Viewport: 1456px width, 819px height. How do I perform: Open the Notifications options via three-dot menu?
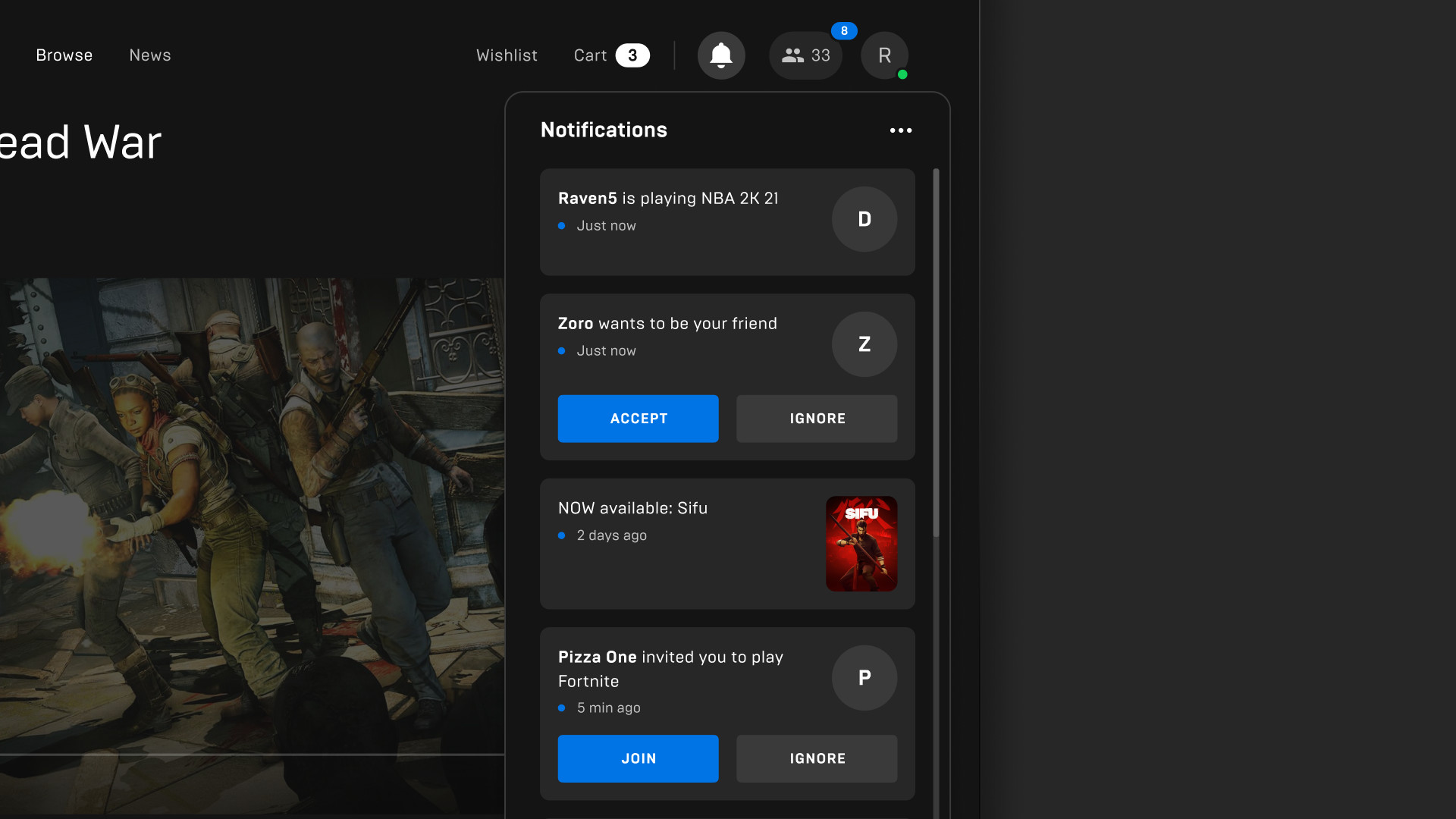pyautogui.click(x=901, y=130)
